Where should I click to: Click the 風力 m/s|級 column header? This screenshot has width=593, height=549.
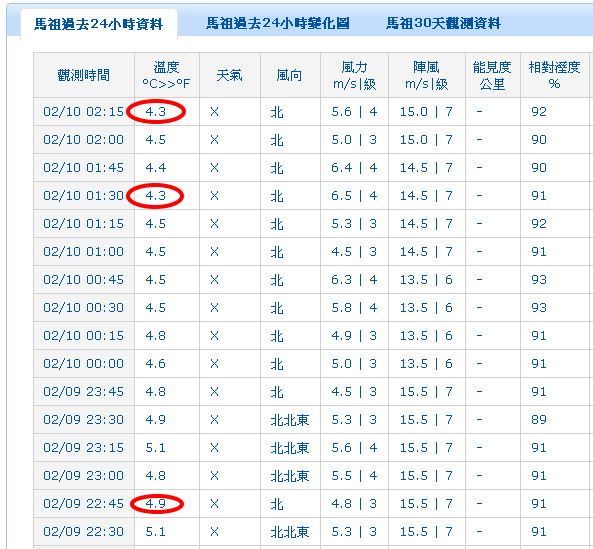[x=354, y=75]
